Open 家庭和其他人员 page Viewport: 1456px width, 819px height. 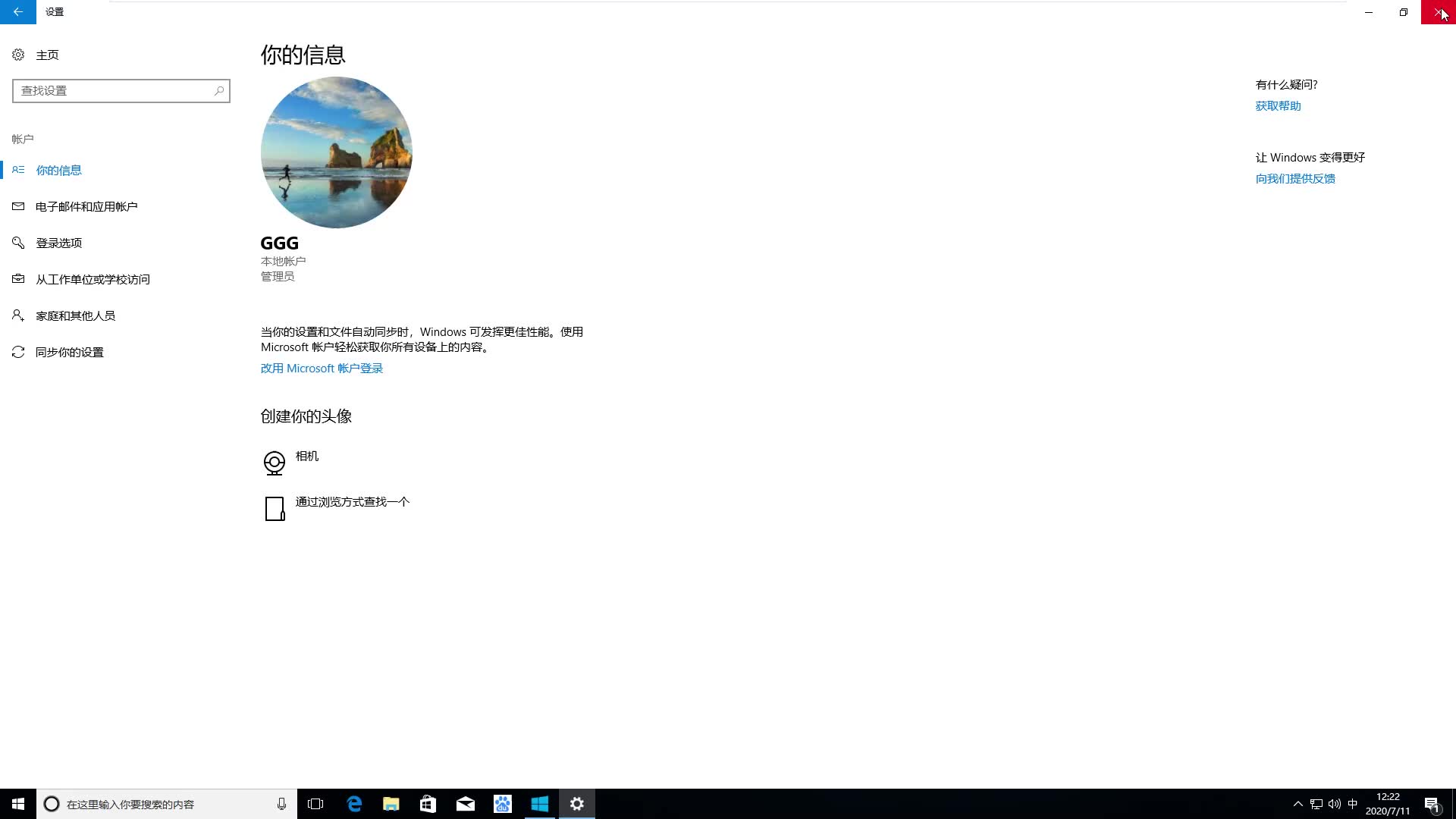click(75, 315)
